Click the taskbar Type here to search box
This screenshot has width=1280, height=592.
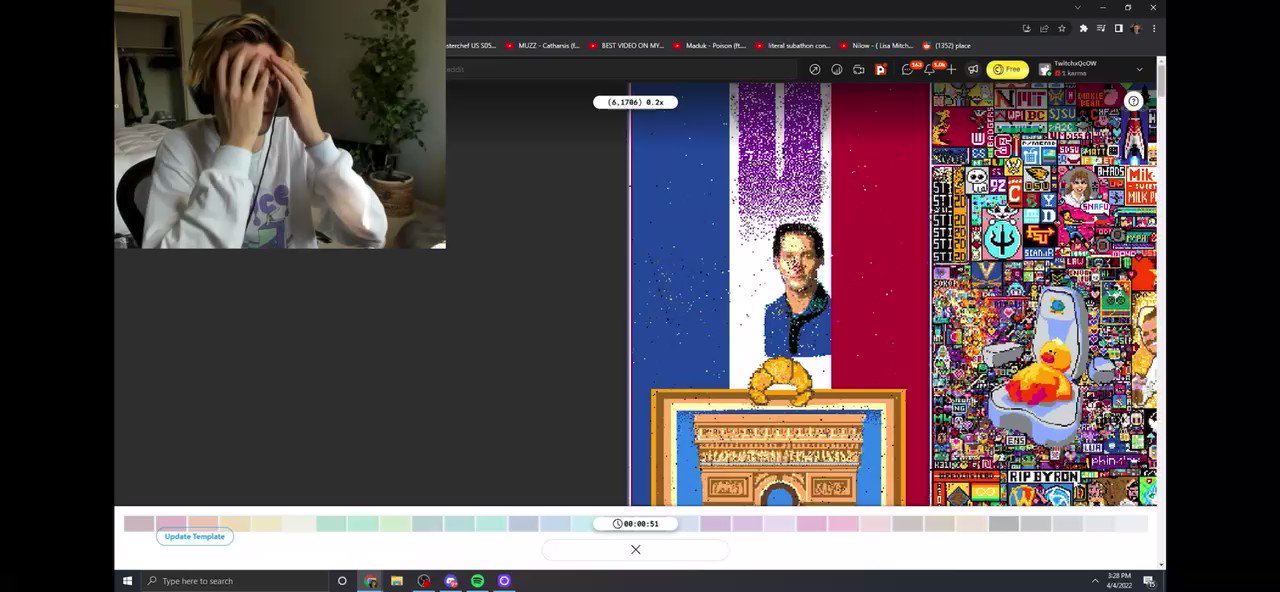click(235, 580)
